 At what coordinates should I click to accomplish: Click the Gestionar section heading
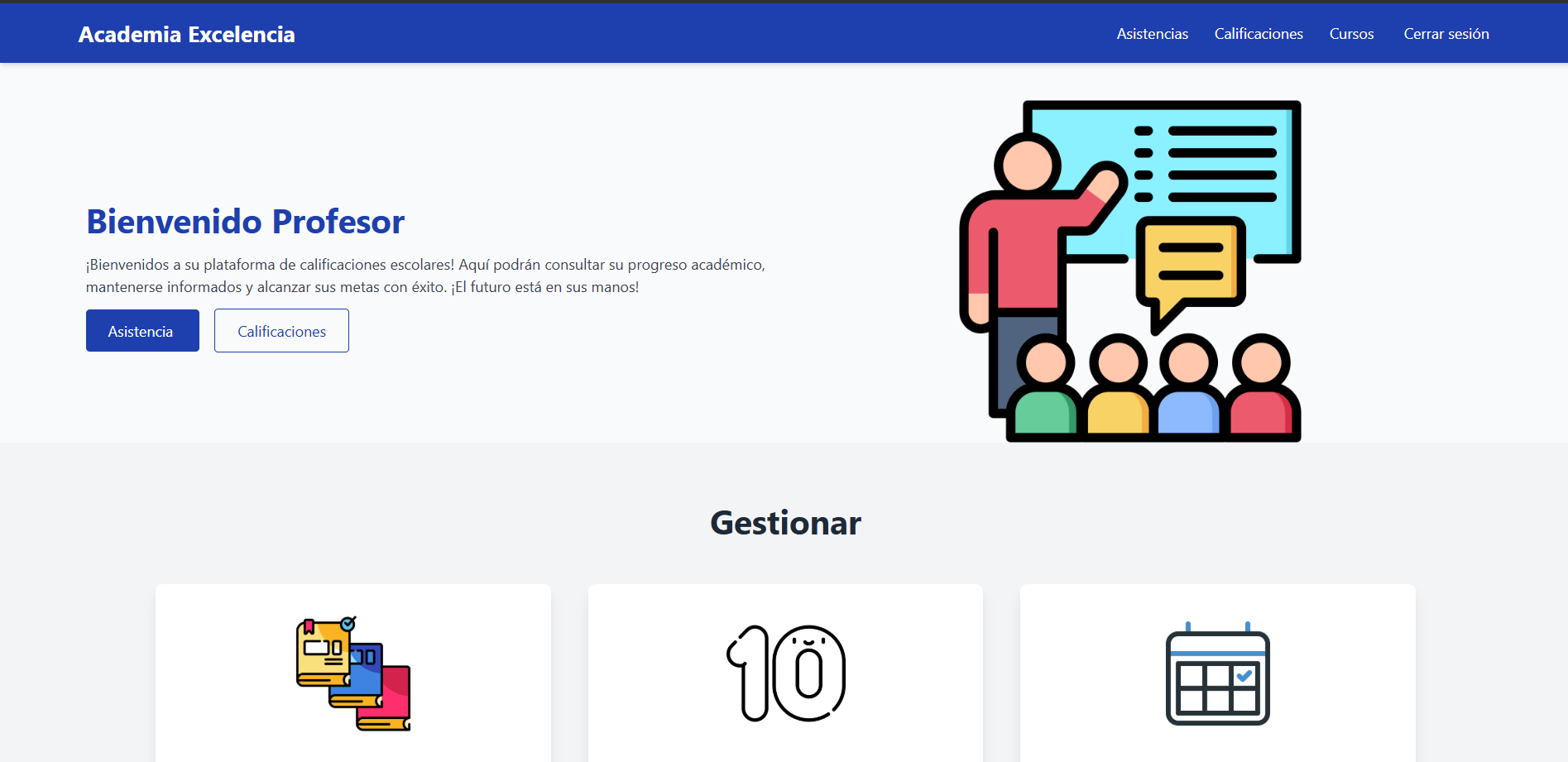[x=784, y=522]
